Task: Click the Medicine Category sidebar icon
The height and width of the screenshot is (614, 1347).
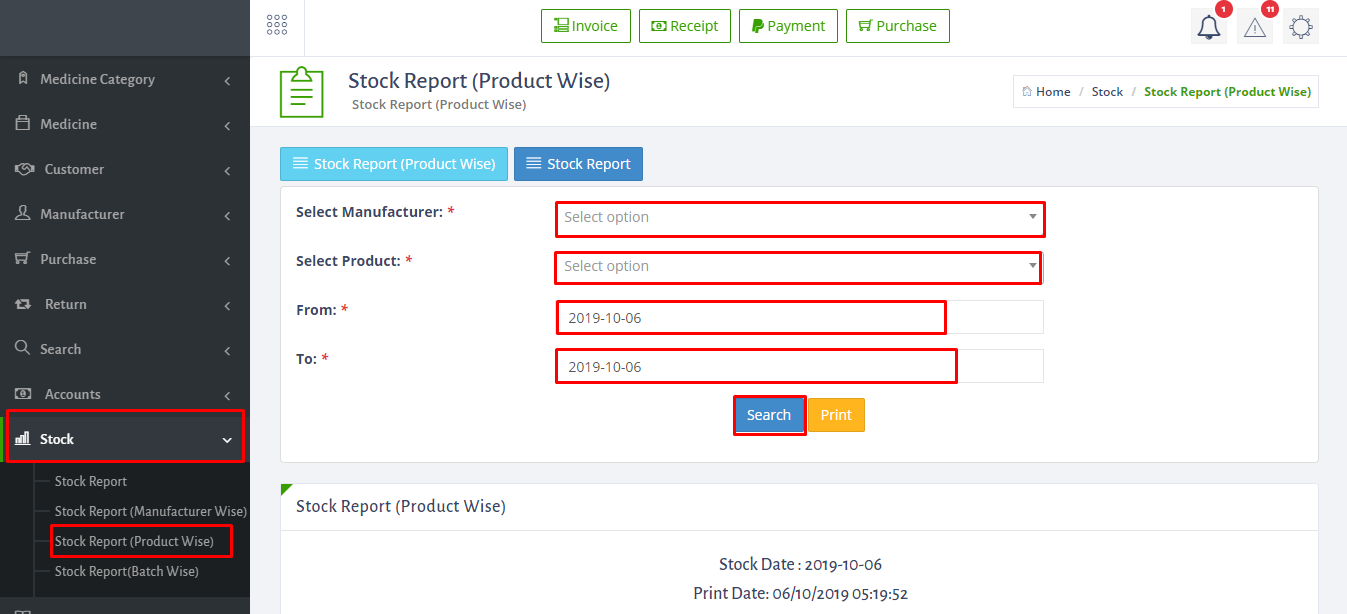Action: tap(22, 79)
